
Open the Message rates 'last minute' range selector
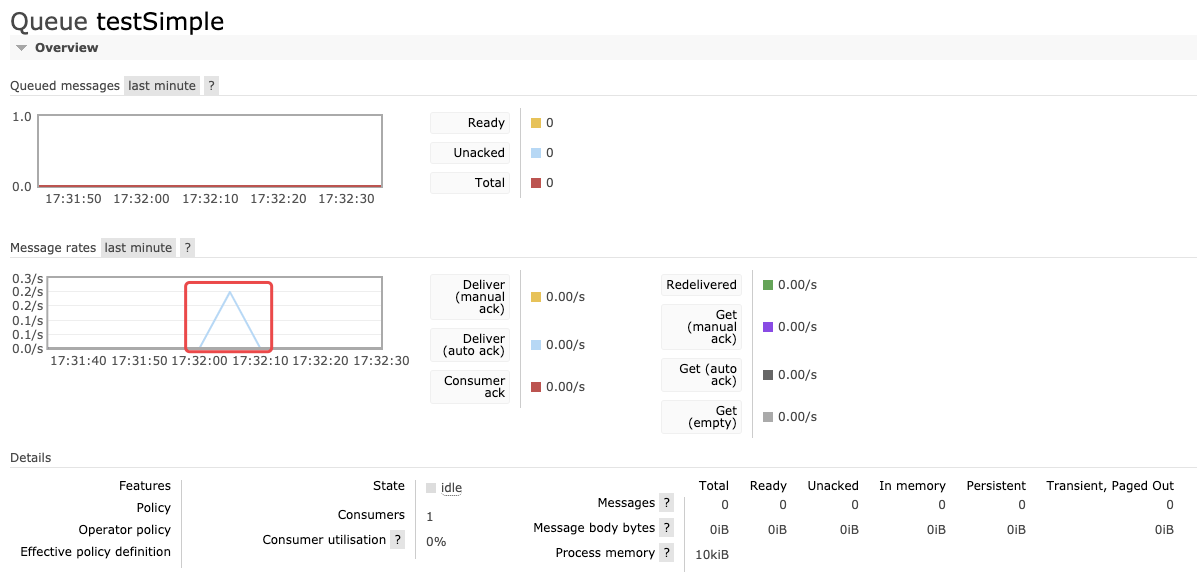(139, 247)
